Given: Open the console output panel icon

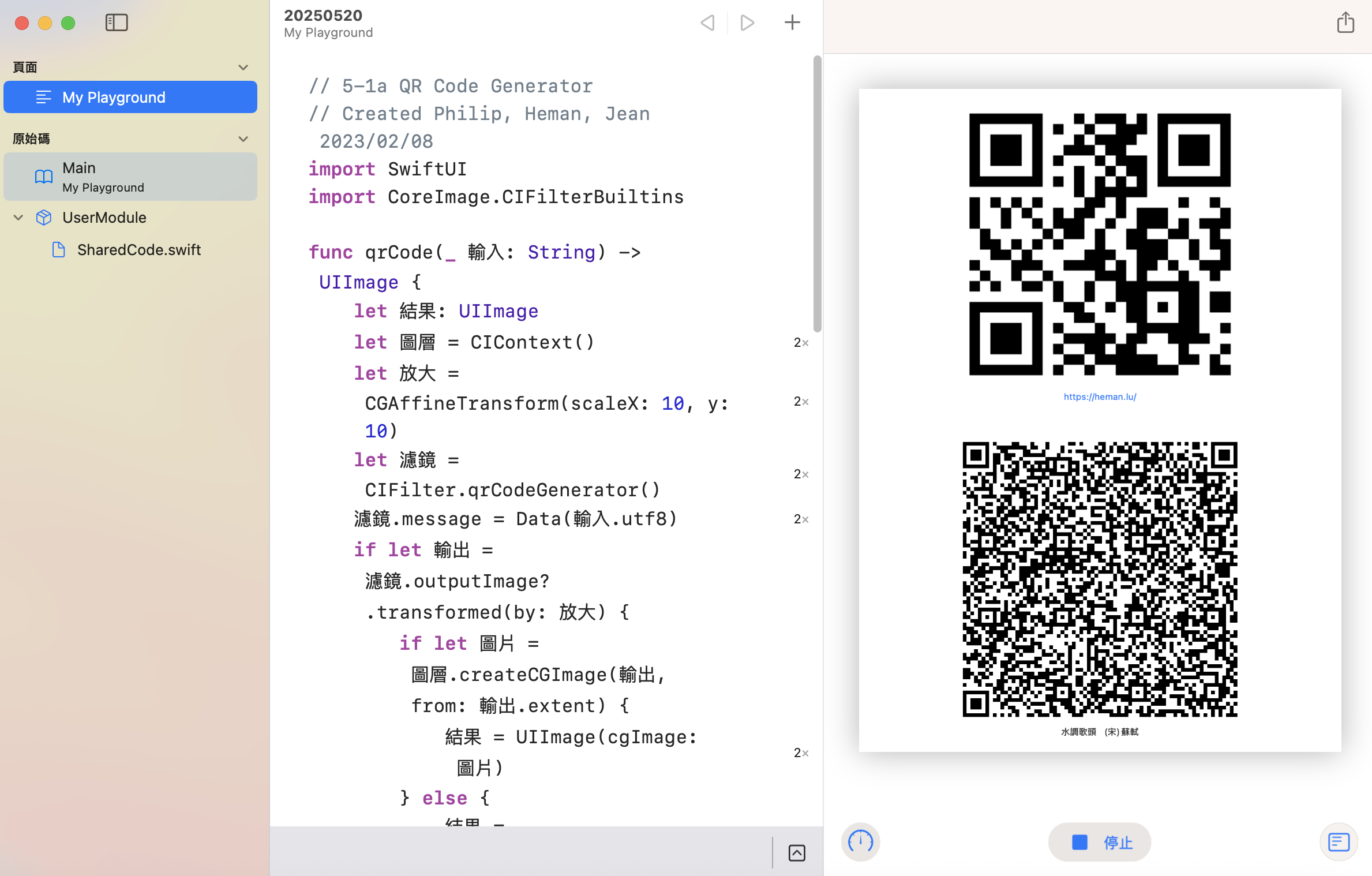Looking at the screenshot, I should (x=1338, y=841).
